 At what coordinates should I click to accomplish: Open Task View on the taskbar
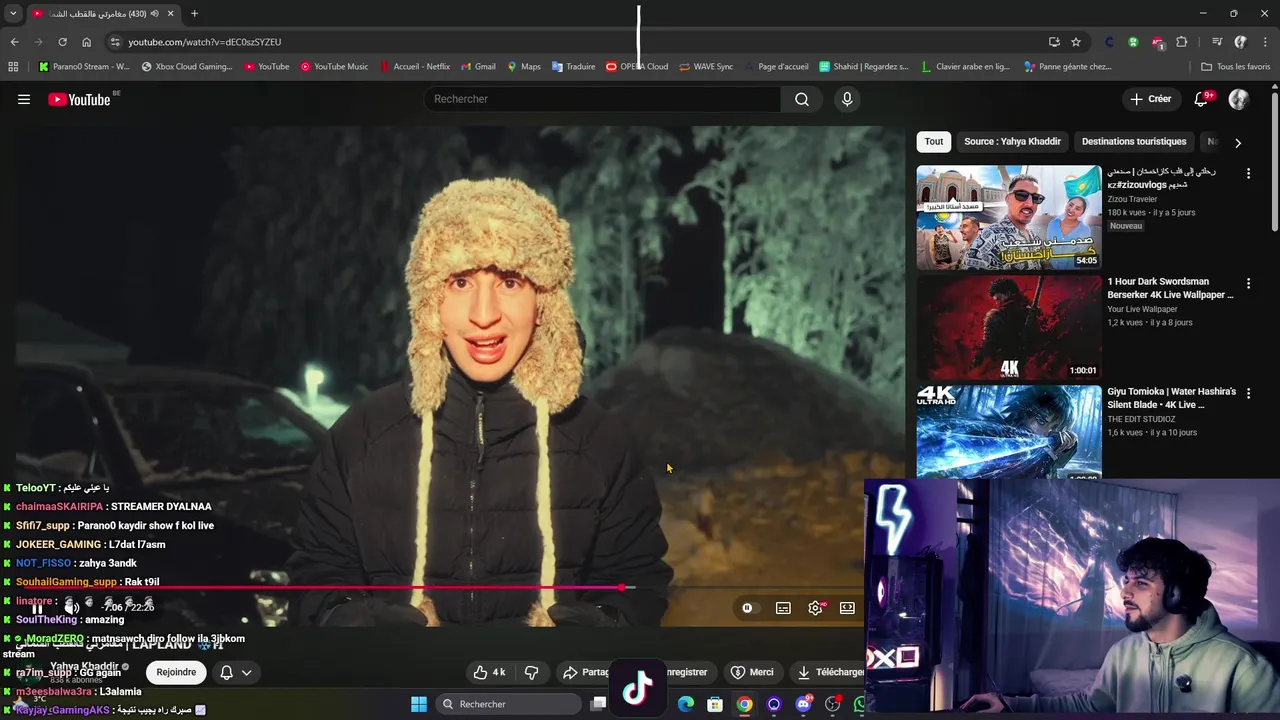[x=598, y=704]
